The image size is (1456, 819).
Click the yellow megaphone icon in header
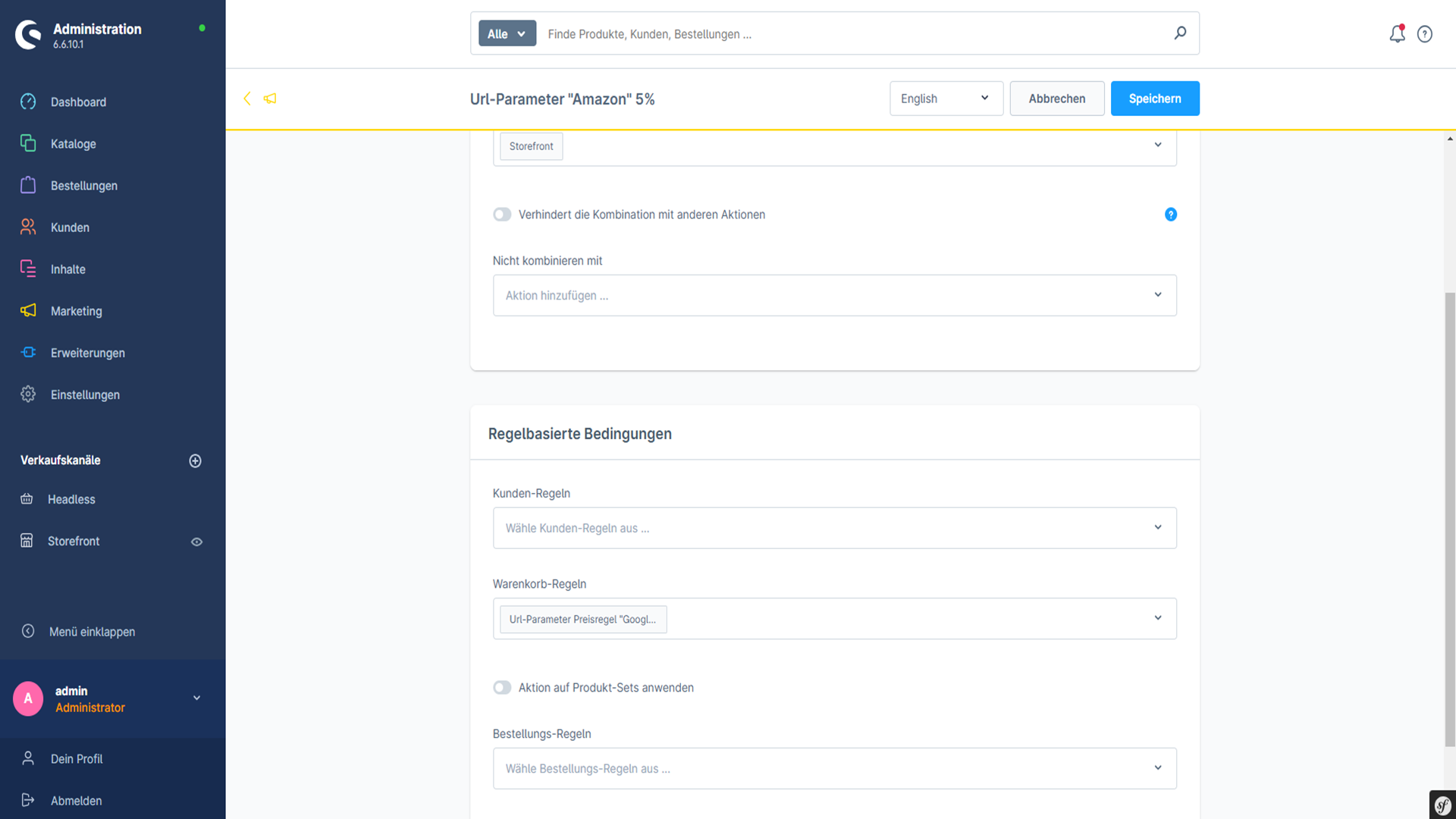pyautogui.click(x=270, y=99)
